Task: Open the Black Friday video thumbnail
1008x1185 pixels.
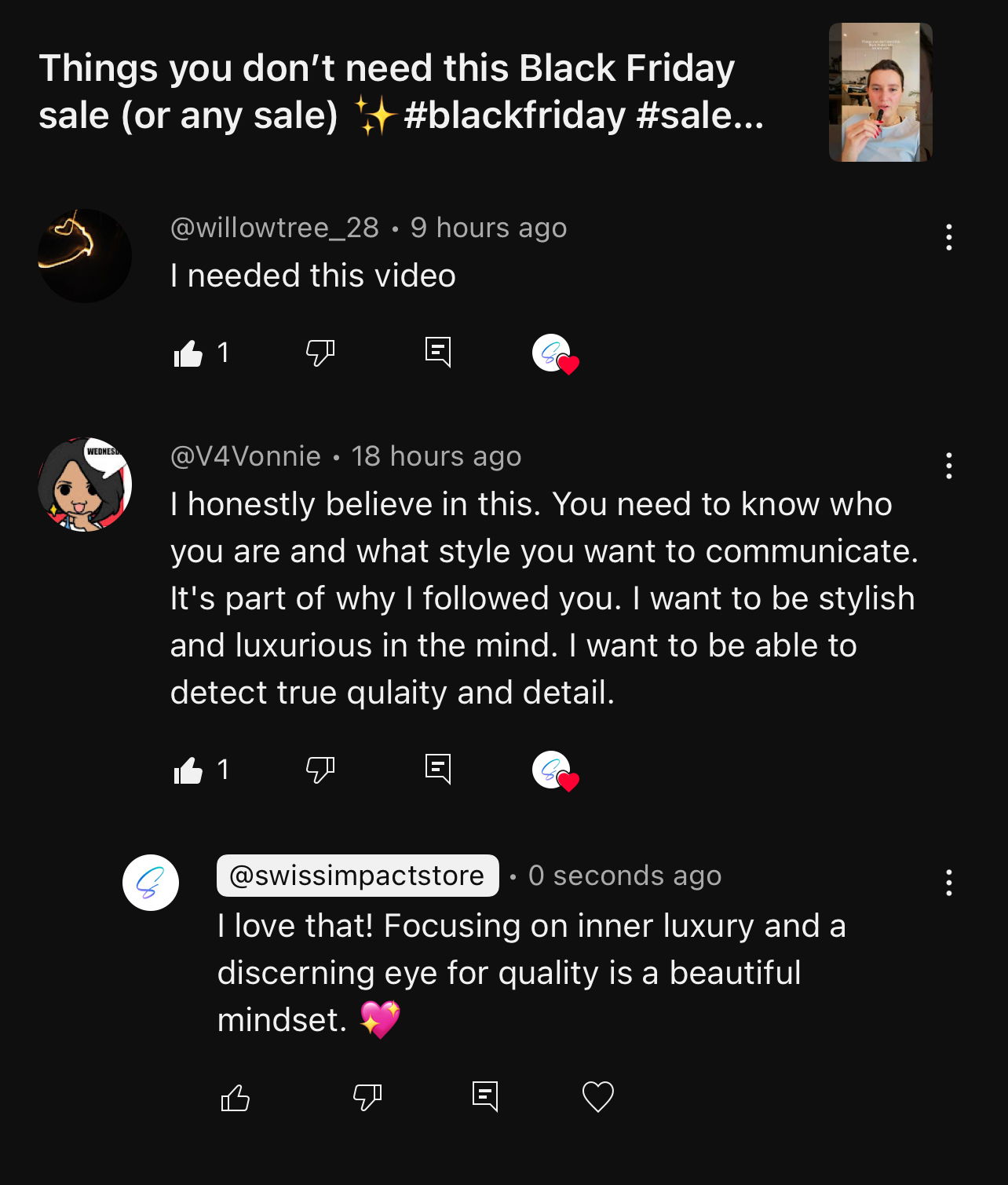Action: point(880,93)
